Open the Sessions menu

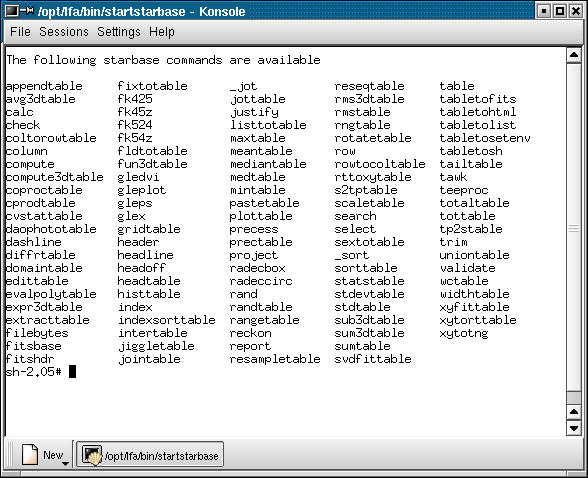coord(64,32)
